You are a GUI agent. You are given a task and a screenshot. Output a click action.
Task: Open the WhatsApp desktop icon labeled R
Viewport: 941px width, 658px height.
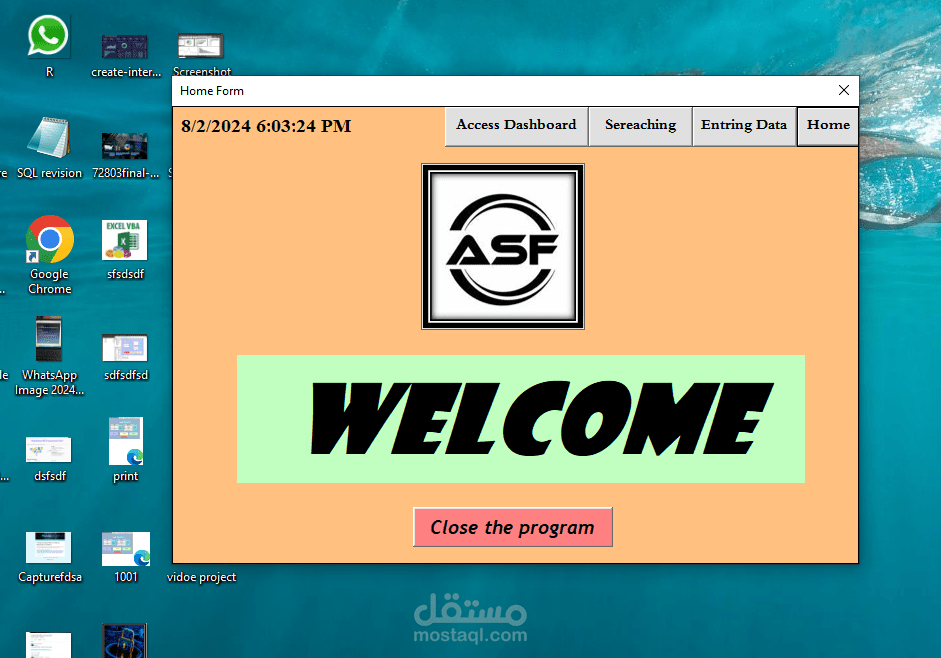[49, 46]
